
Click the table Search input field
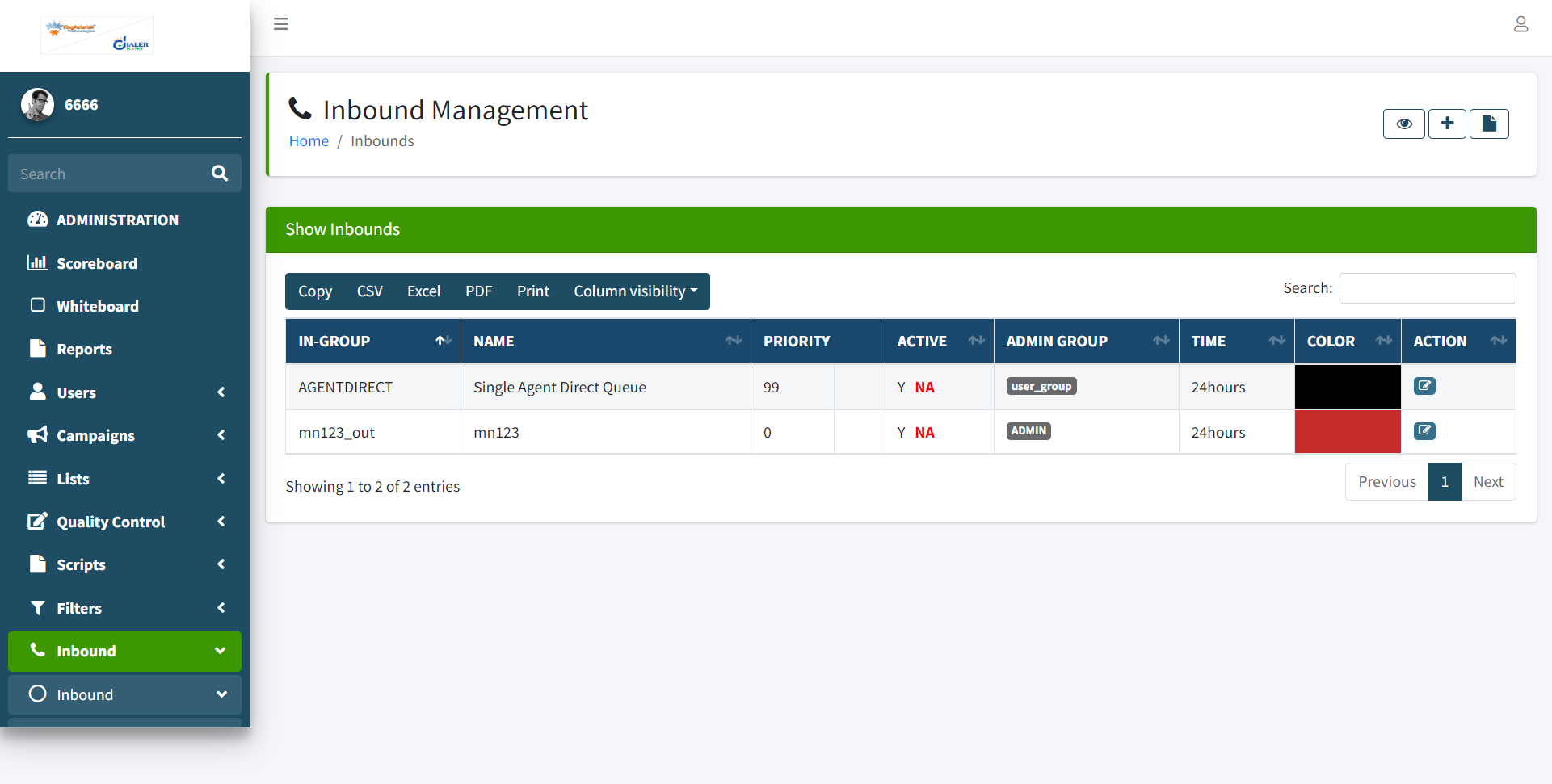coord(1427,288)
